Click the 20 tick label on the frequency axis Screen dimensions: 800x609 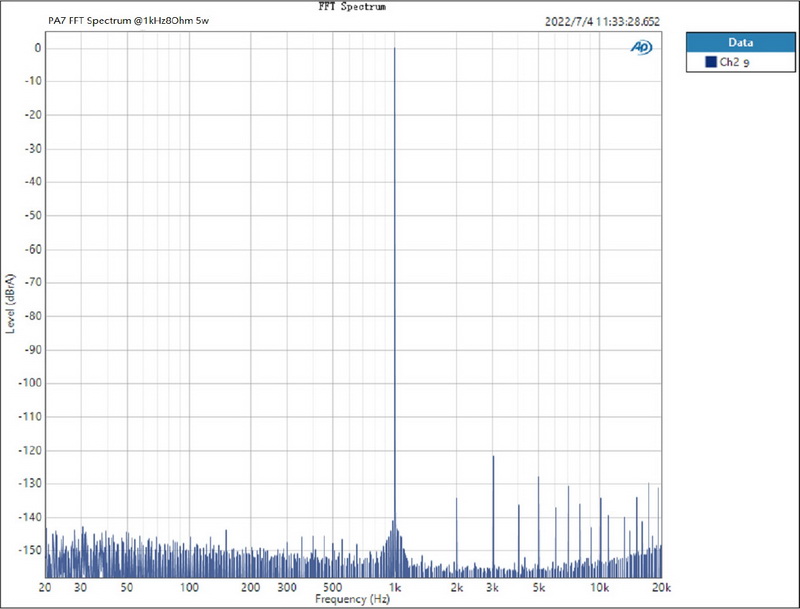pos(45,587)
